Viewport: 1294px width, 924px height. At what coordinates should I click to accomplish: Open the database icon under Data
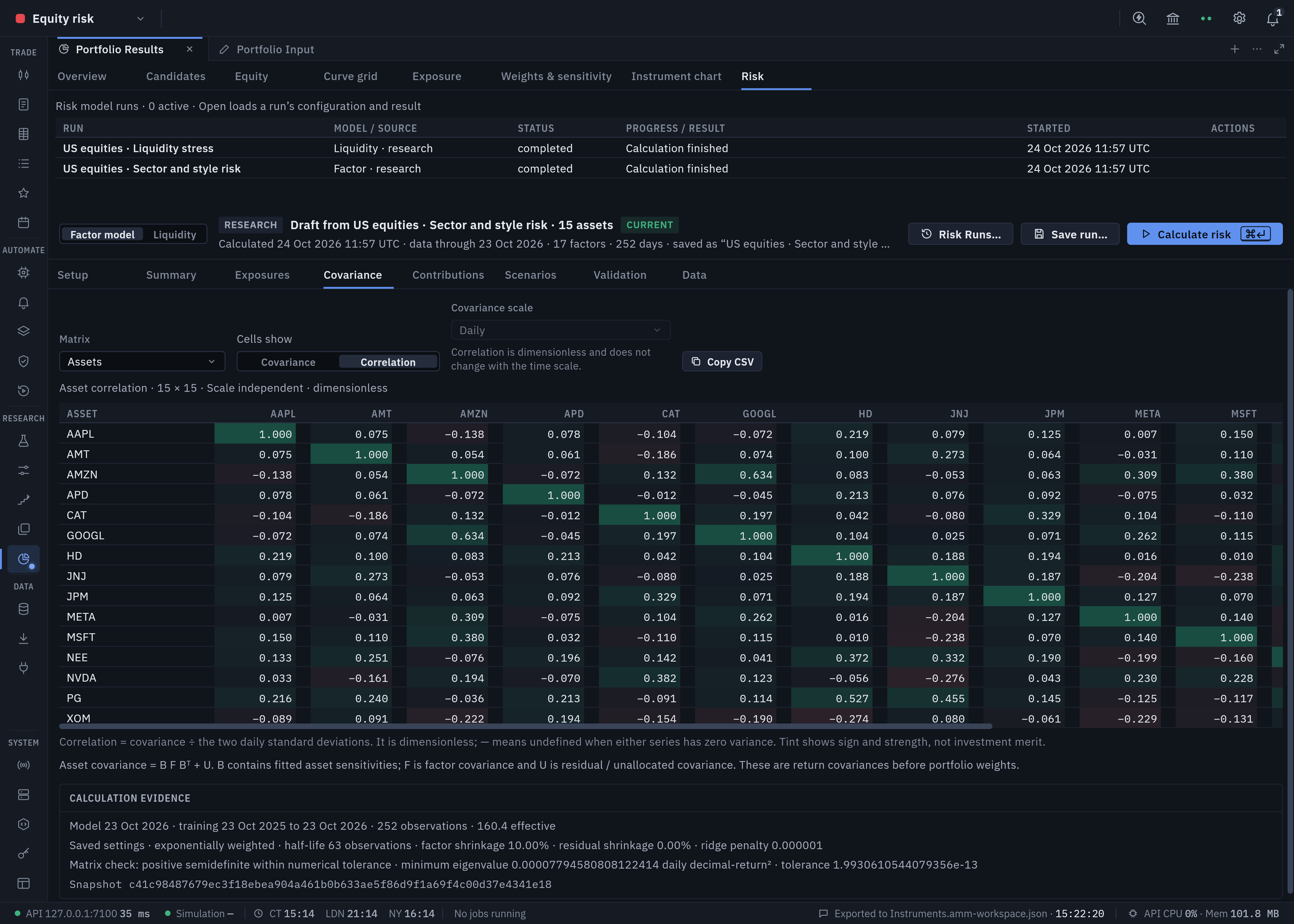coord(23,609)
